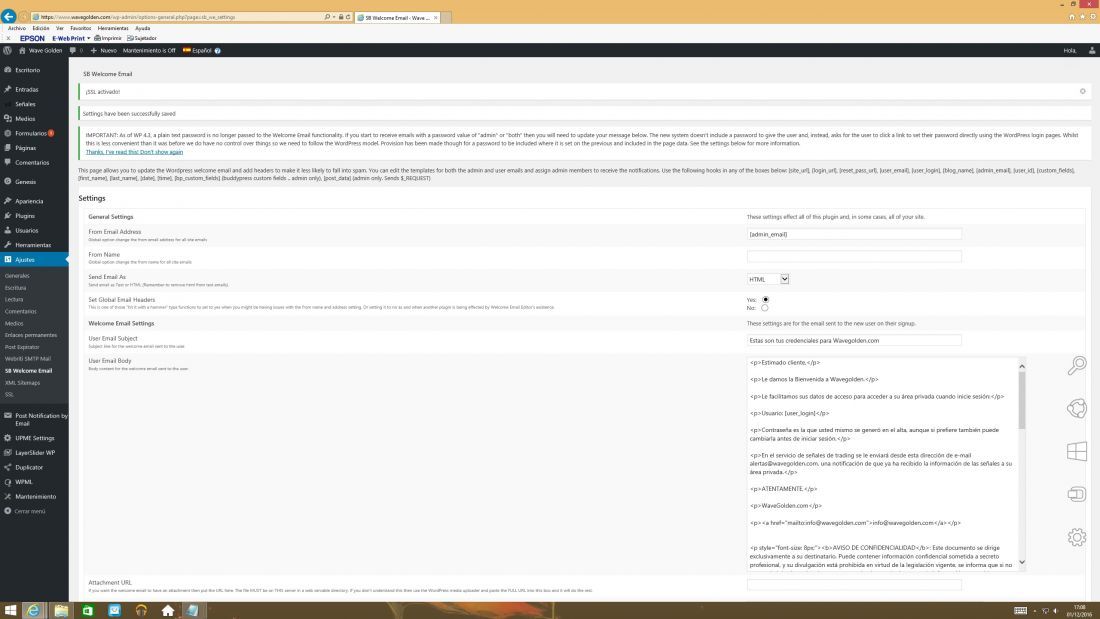Click 'Thanks, I've read this! Don't show again'
Viewport: 1100px width, 619px height.
point(134,152)
